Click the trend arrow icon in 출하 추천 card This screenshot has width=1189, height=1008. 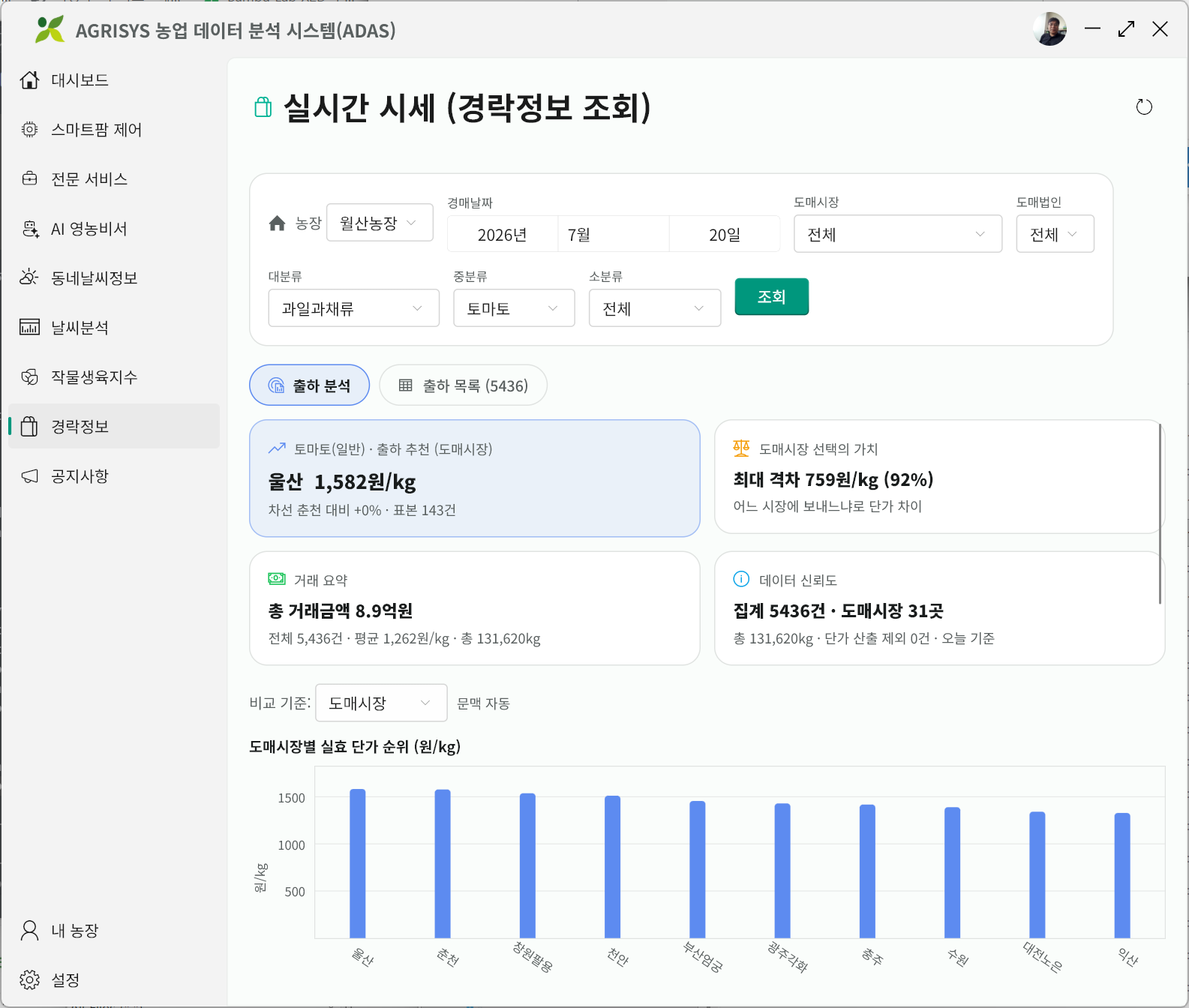coord(277,448)
